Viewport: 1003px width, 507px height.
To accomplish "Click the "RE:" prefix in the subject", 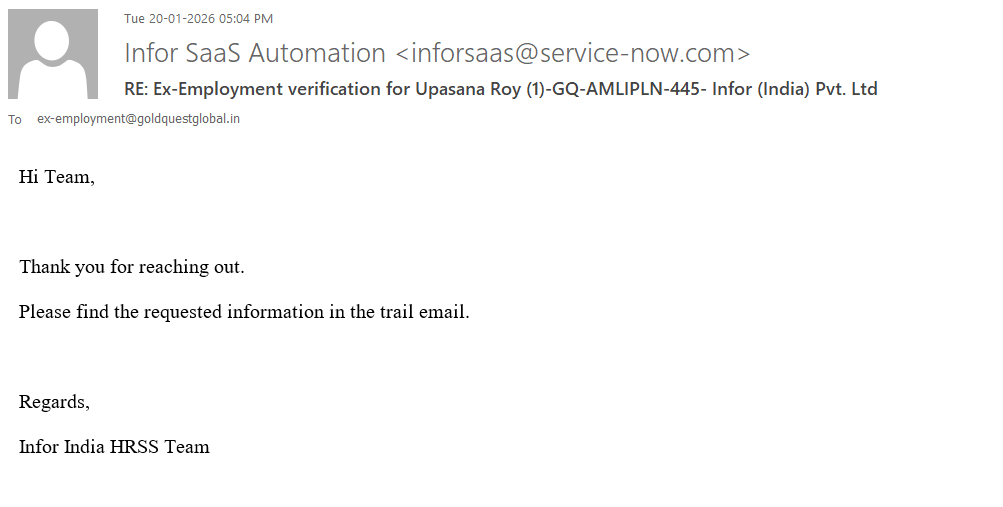I will pyautogui.click(x=136, y=89).
